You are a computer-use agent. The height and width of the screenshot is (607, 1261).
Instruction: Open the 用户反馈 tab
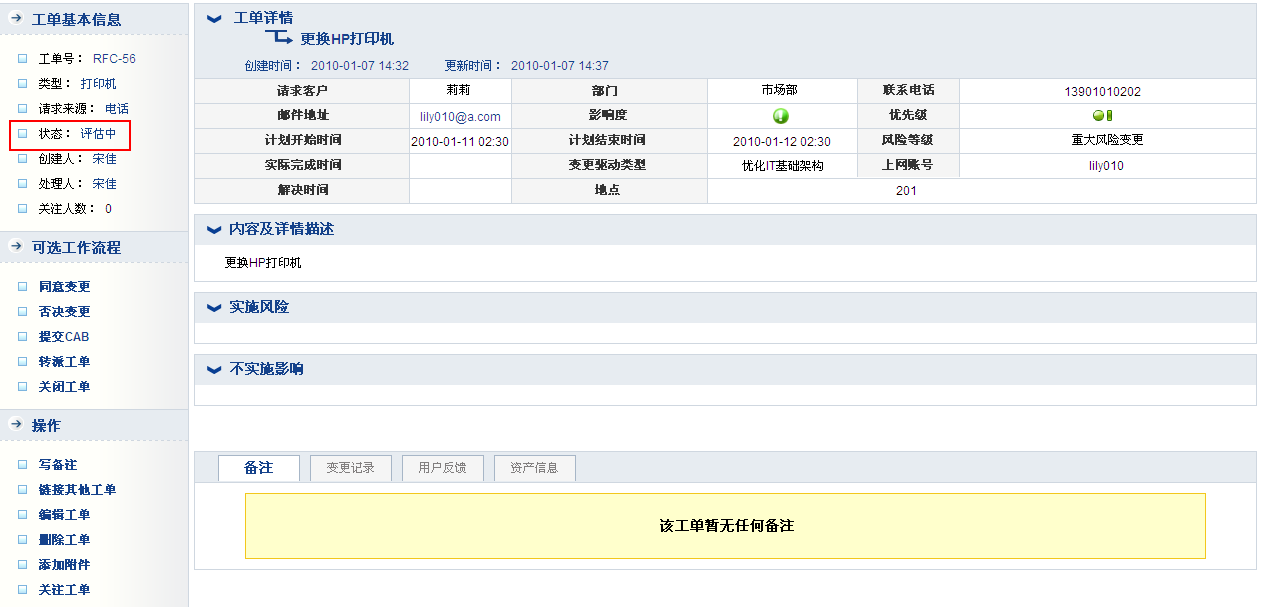[x=442, y=468]
